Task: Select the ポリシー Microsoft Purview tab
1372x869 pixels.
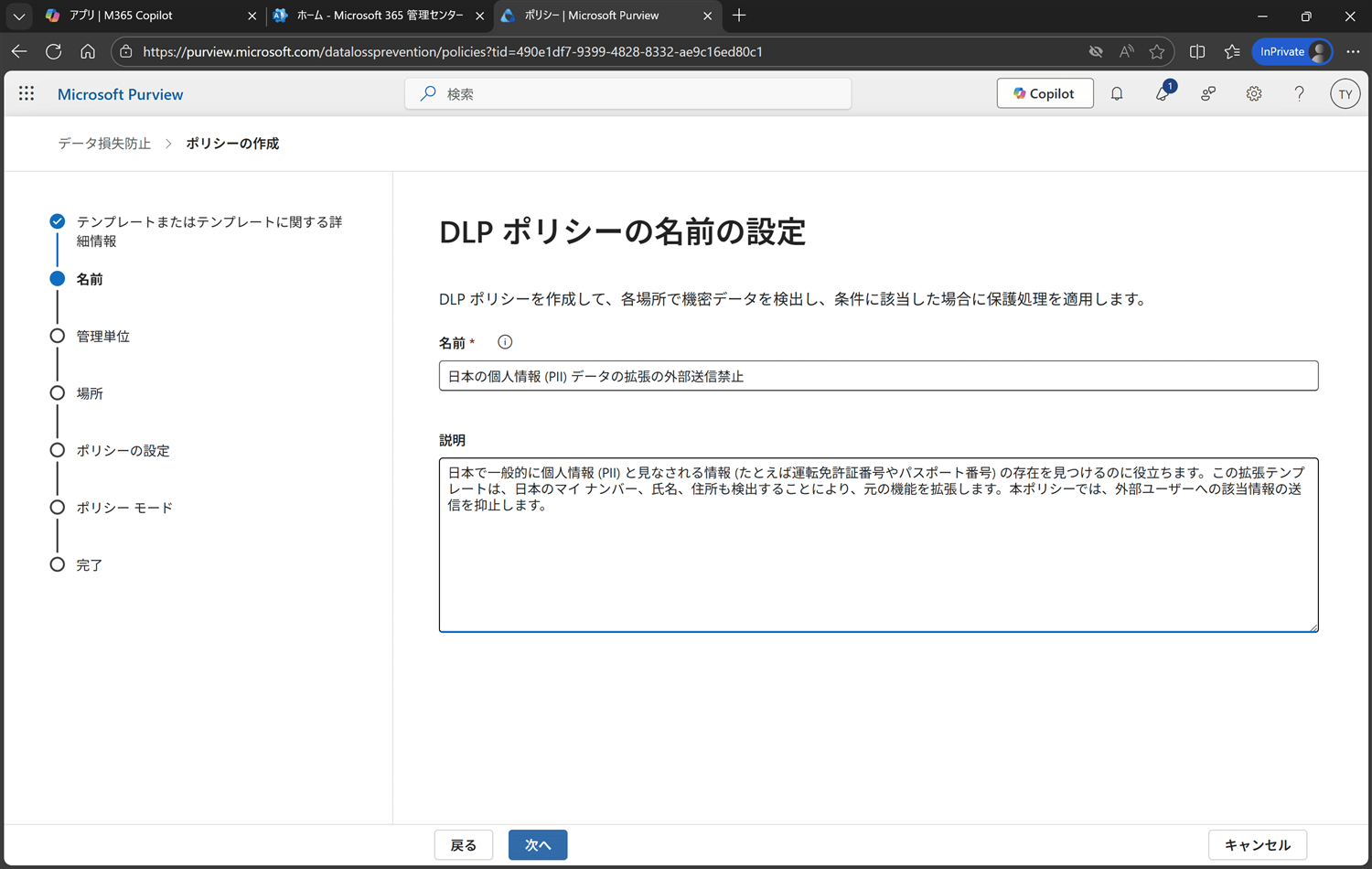Action: pyautogui.click(x=607, y=16)
